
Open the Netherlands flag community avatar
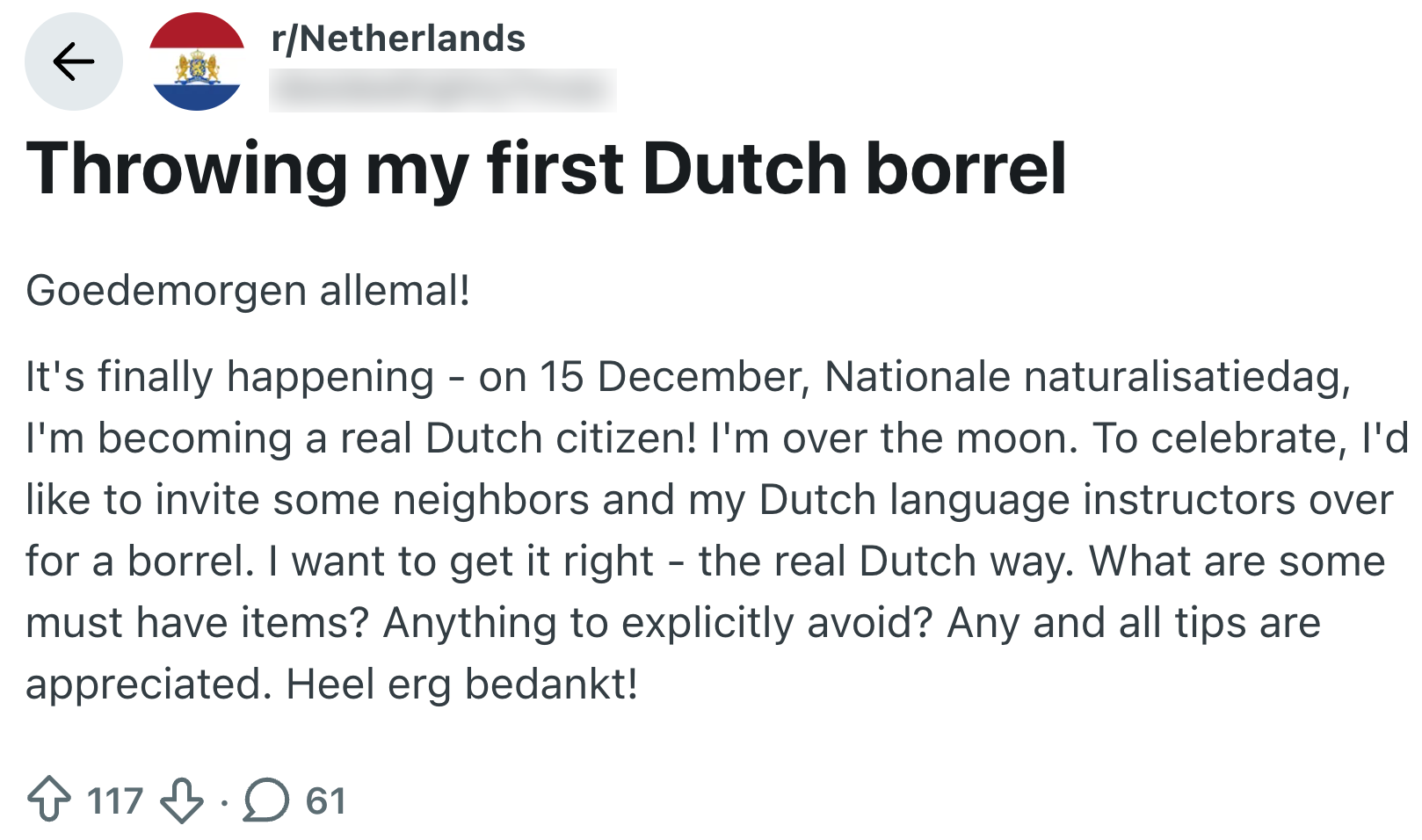click(197, 62)
